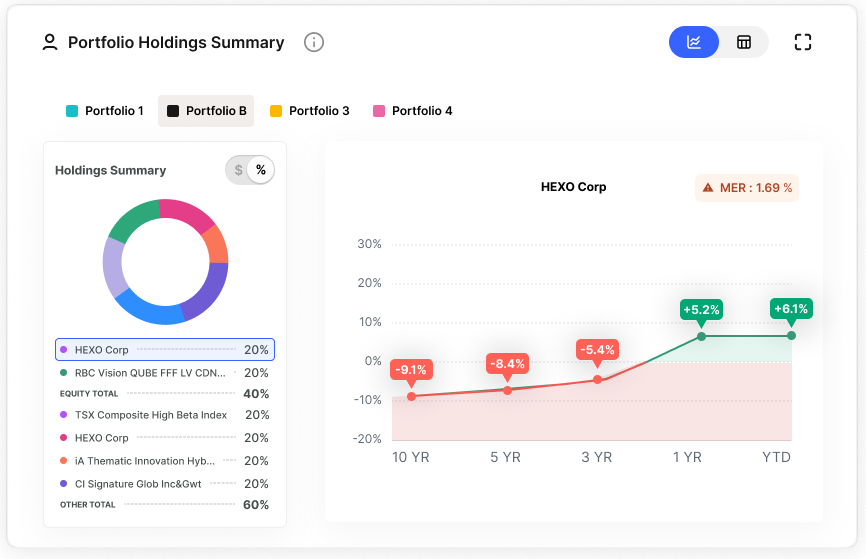Click the blue donut chart segment
866x559 pixels.
tap(148, 309)
